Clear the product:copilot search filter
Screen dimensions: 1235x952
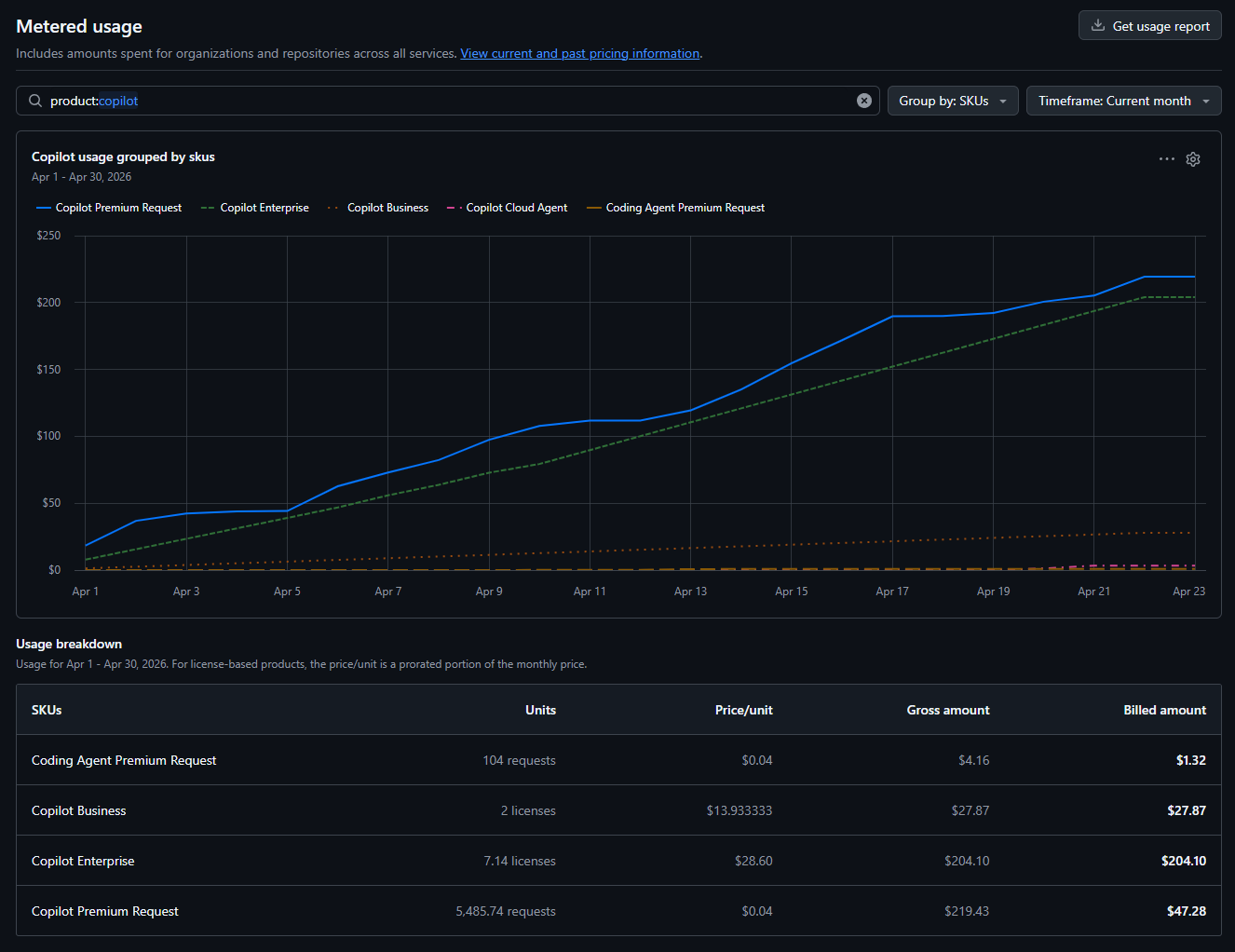[864, 101]
